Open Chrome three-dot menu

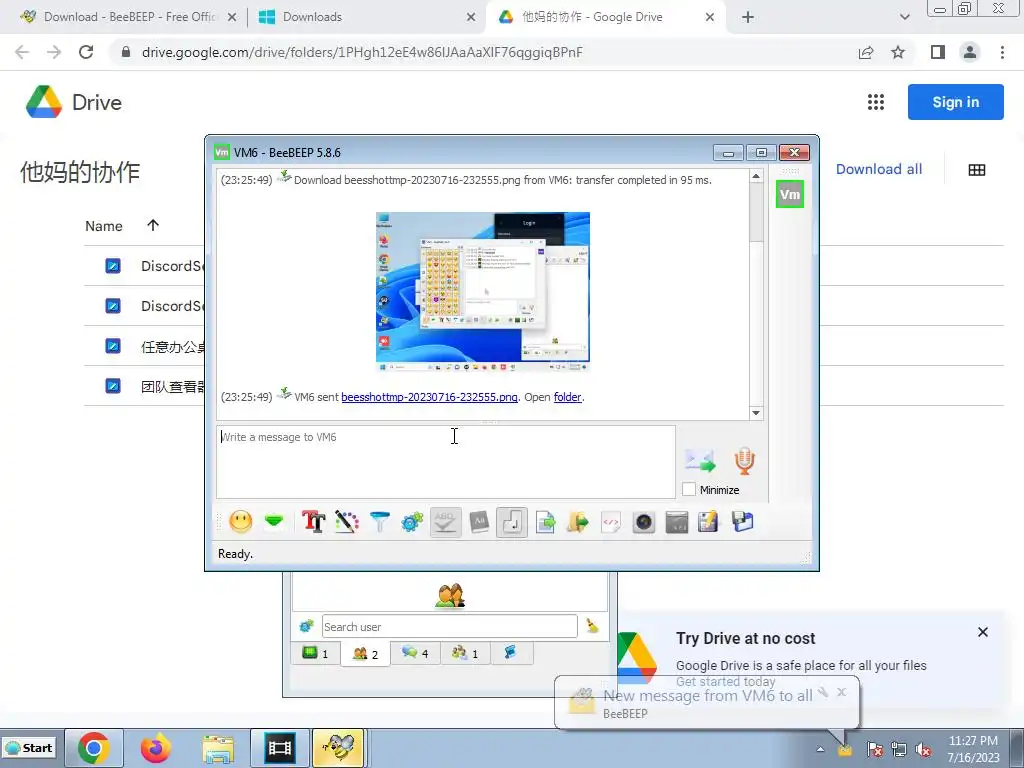pyautogui.click(x=1002, y=52)
